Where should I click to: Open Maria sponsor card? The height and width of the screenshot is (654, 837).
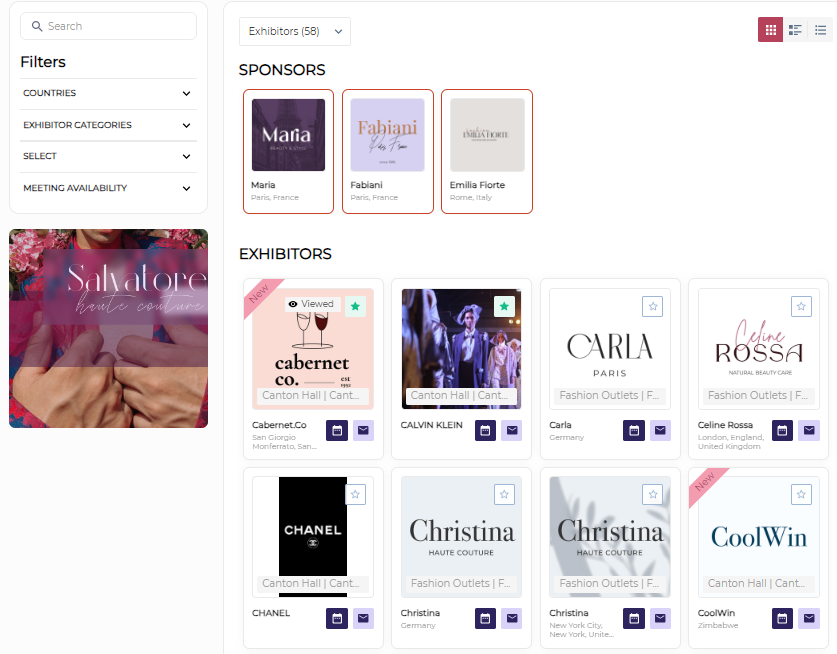(x=288, y=151)
